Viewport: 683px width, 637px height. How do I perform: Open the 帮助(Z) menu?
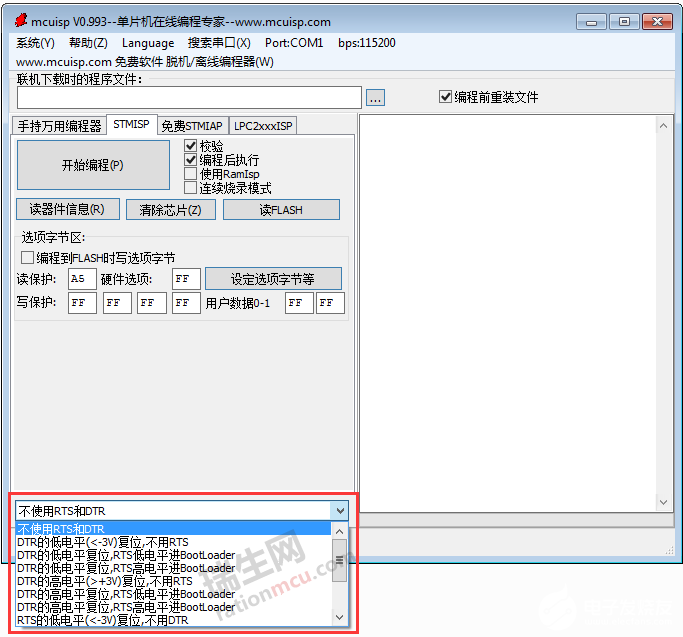[x=88, y=43]
